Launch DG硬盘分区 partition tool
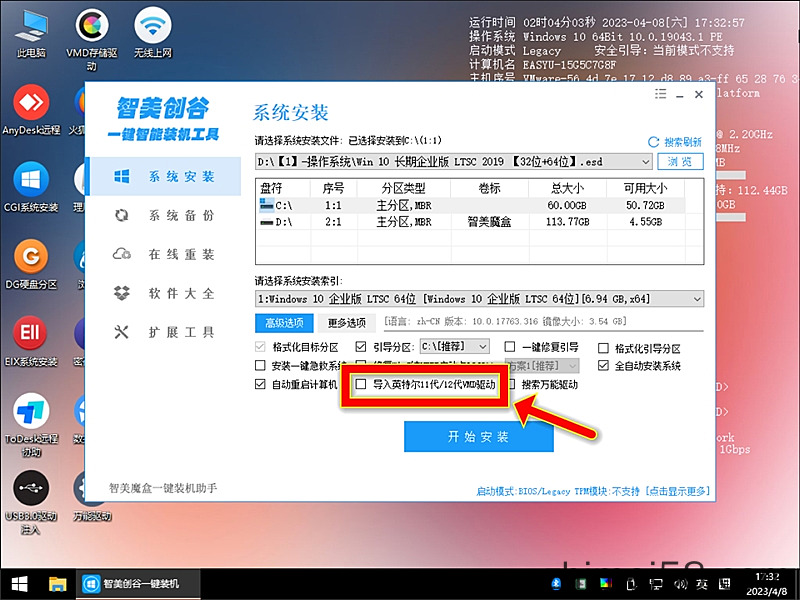800x600 pixels. tap(31, 264)
